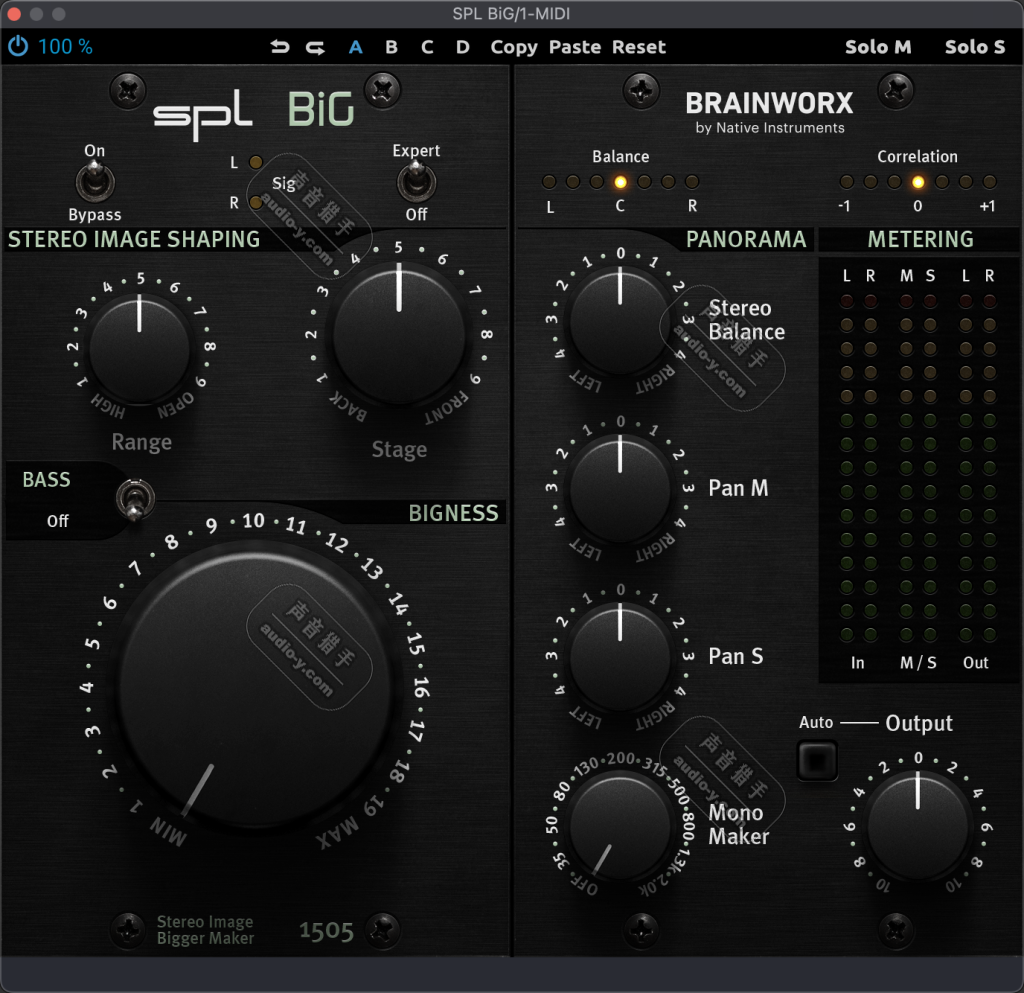Enable Solo M monitoring
Screen dimensions: 1024x993
pos(878,47)
